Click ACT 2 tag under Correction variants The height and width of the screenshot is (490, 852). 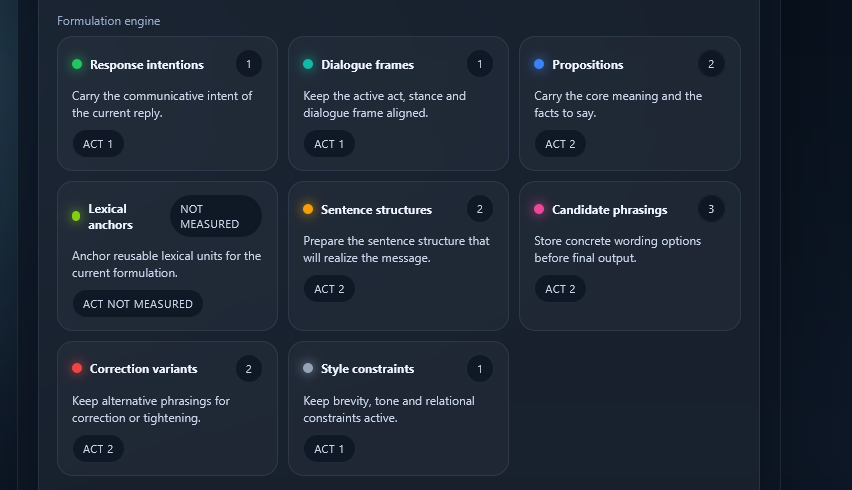click(98, 449)
